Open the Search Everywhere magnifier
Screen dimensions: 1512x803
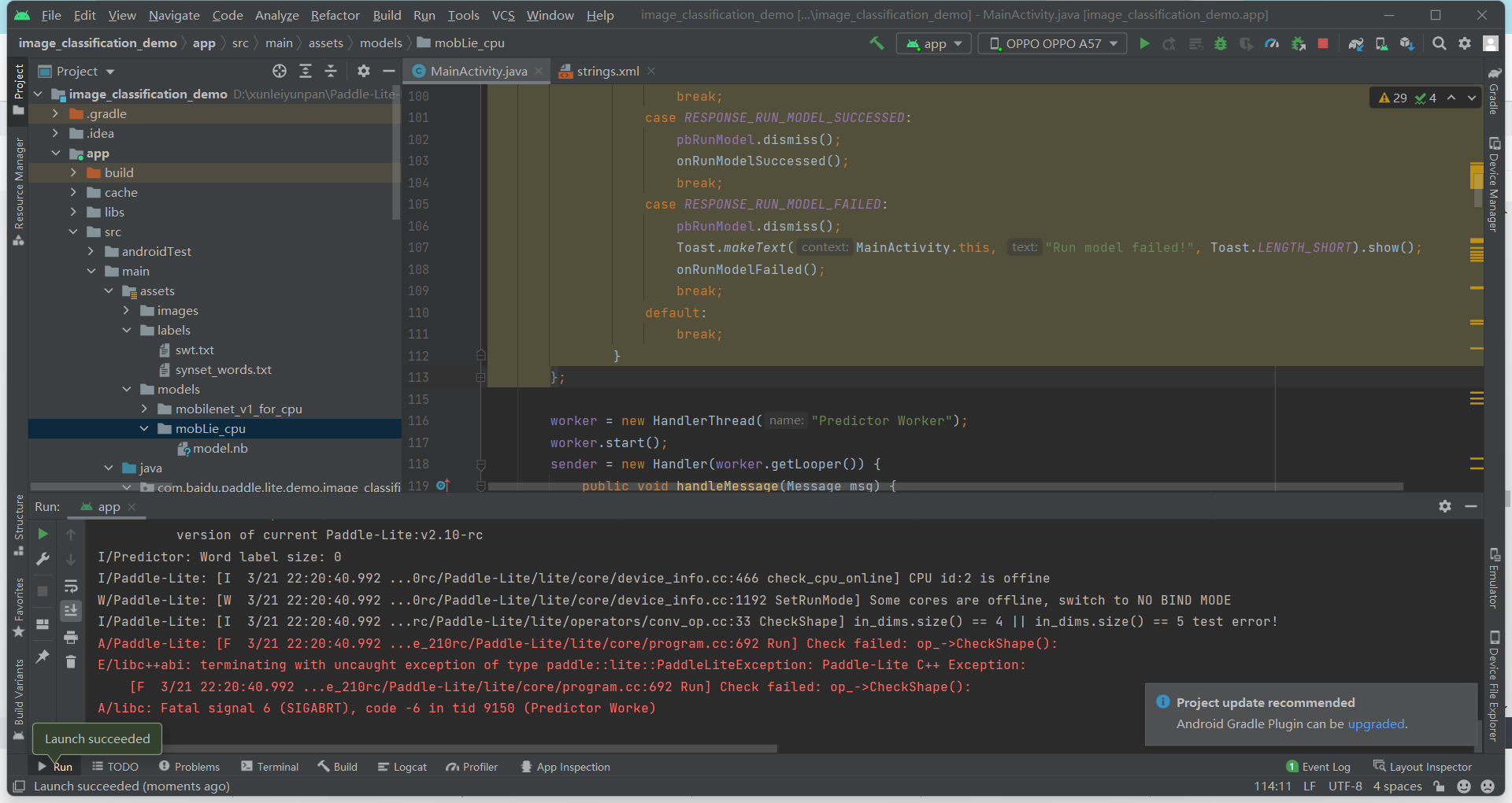[x=1439, y=43]
